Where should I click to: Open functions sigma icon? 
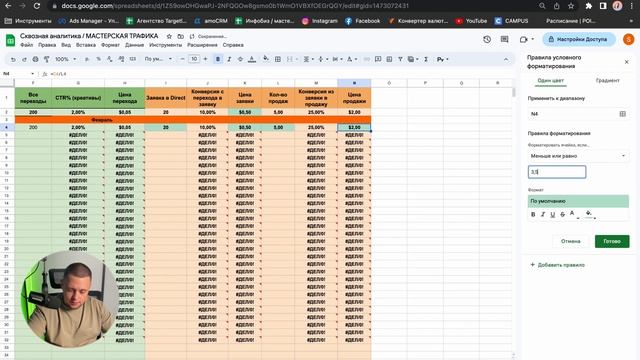point(426,59)
